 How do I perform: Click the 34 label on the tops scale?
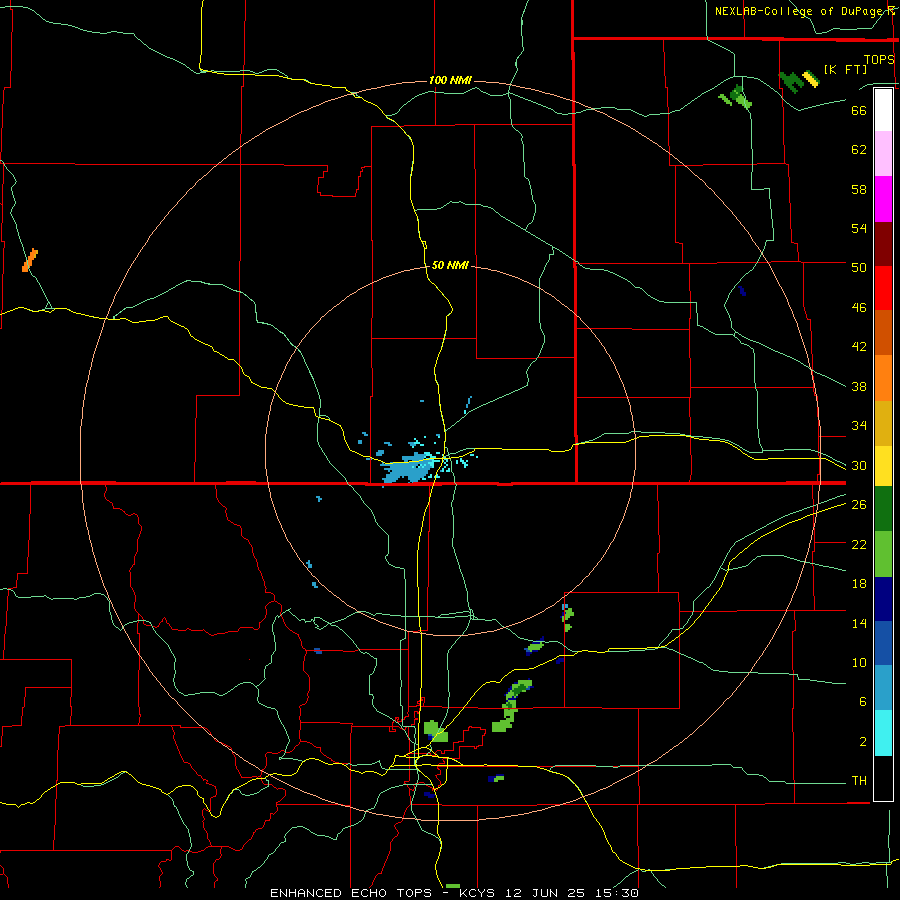tap(859, 426)
